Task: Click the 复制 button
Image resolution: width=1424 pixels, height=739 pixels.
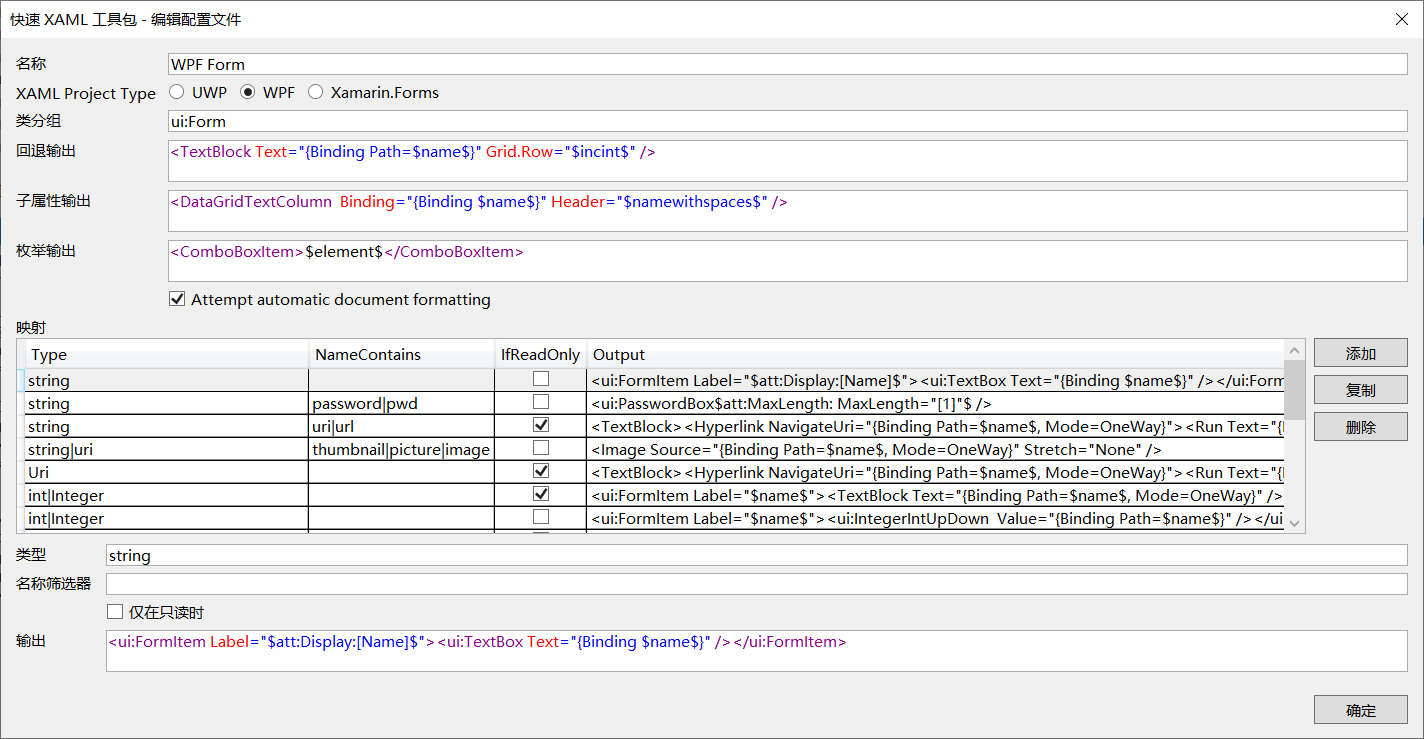Action: coord(1360,389)
